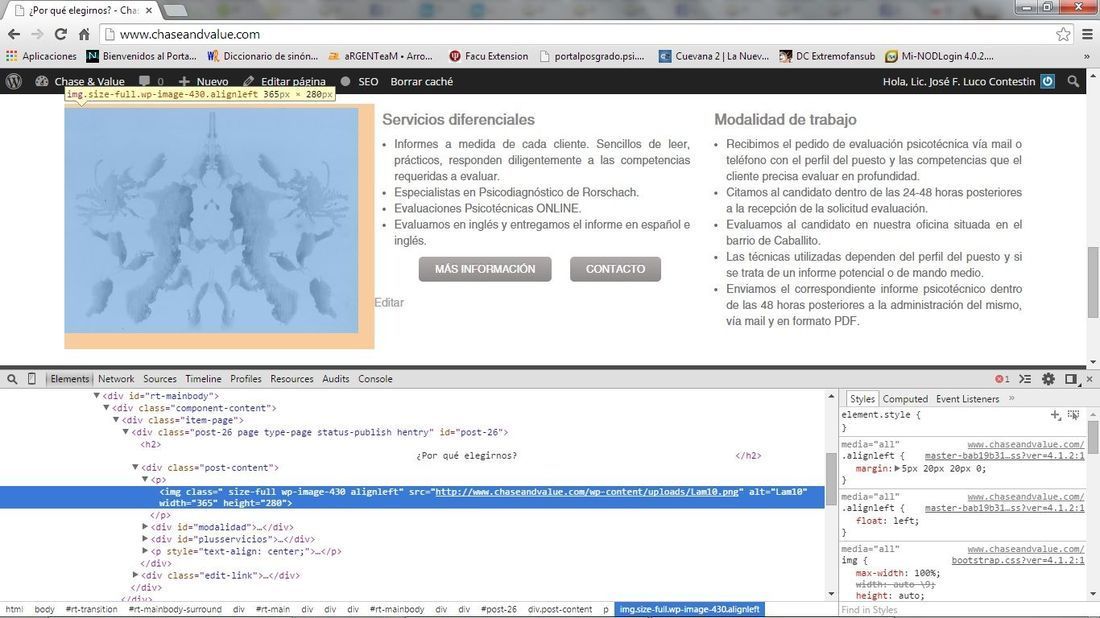
Task: Go back using browser back arrow
Action: point(14,34)
